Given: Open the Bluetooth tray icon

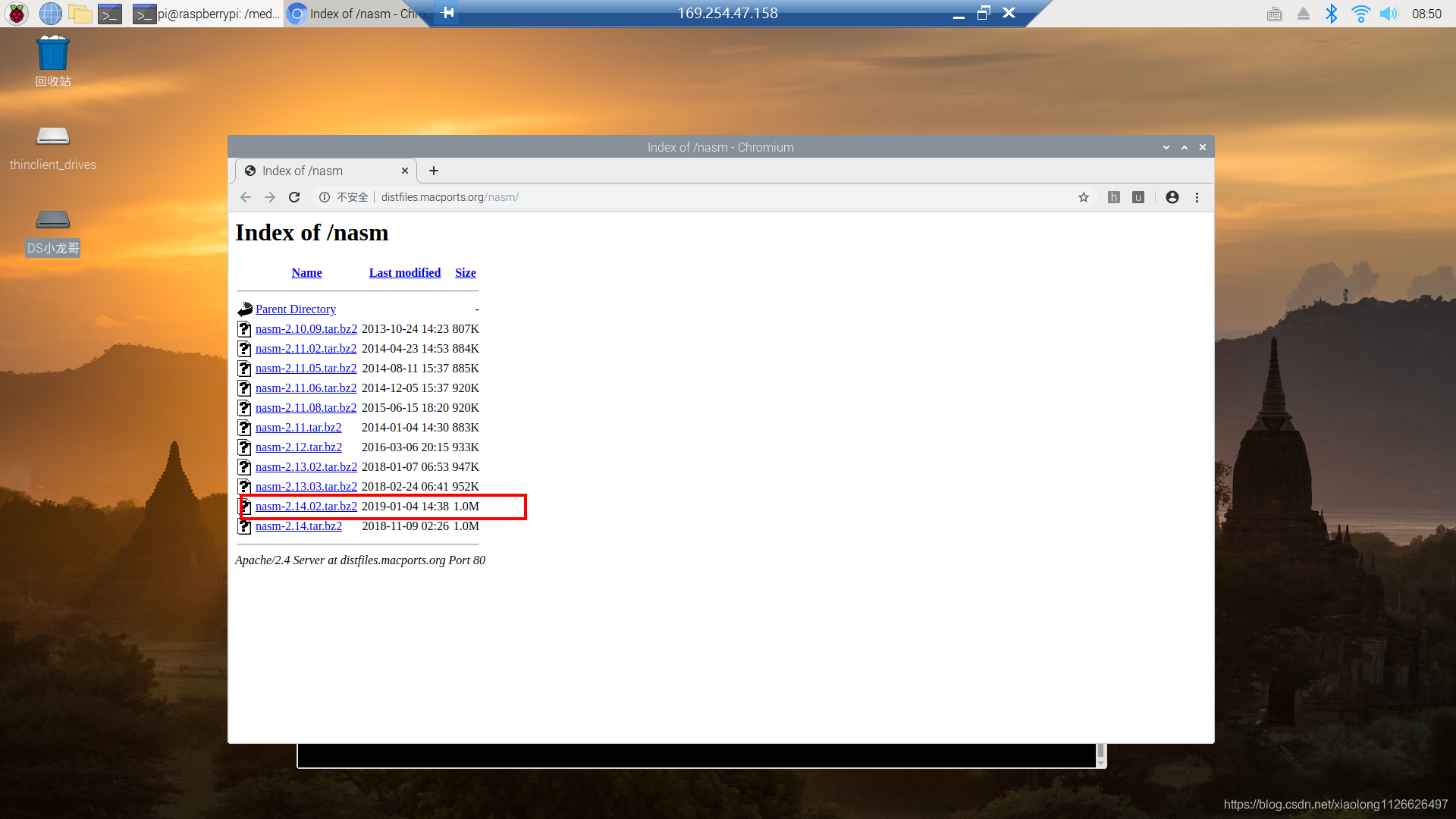Looking at the screenshot, I should pos(1332,13).
